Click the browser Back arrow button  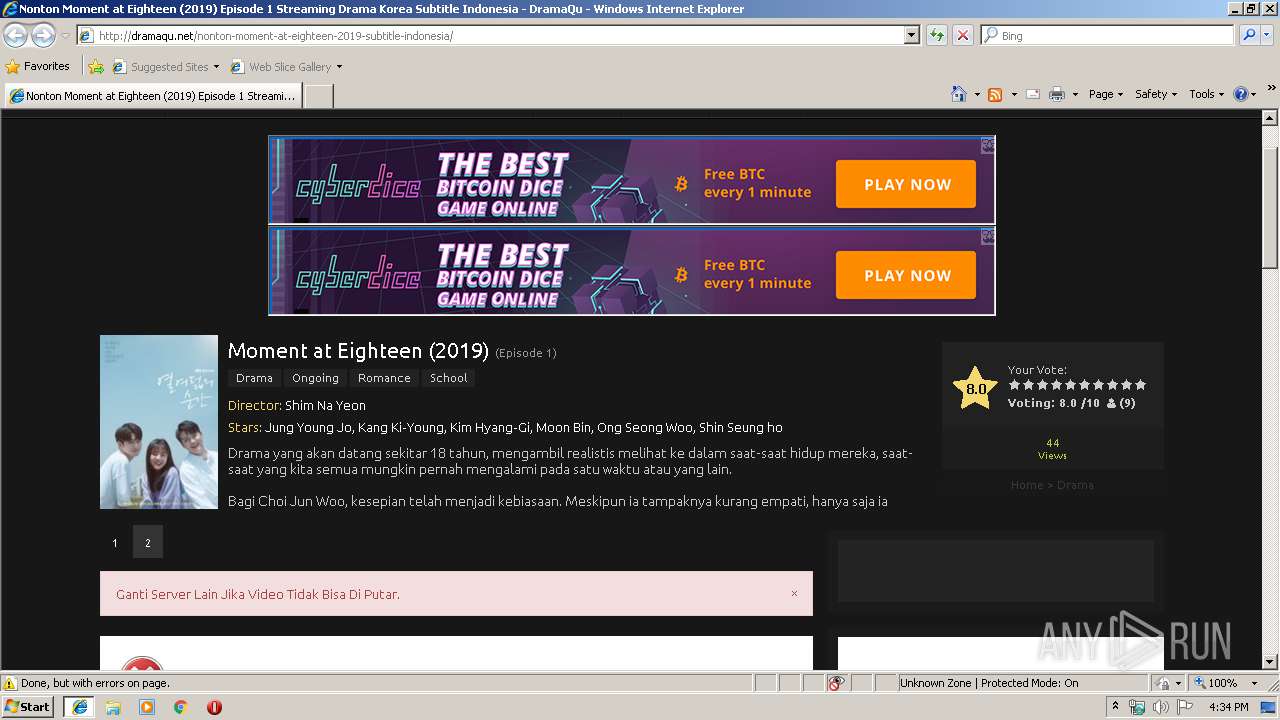[15, 35]
